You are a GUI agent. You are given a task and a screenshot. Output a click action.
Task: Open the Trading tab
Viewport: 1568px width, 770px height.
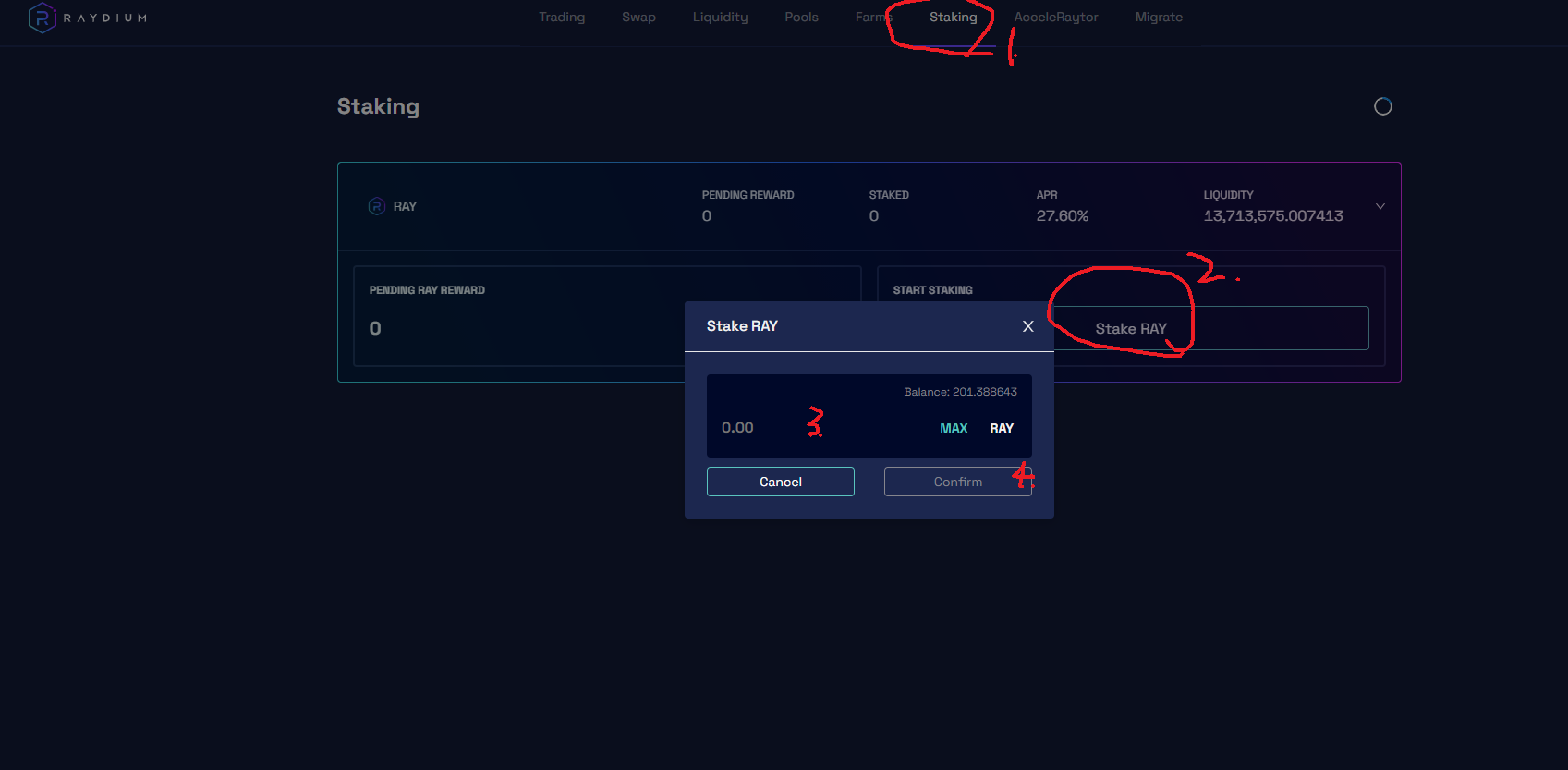coord(562,18)
